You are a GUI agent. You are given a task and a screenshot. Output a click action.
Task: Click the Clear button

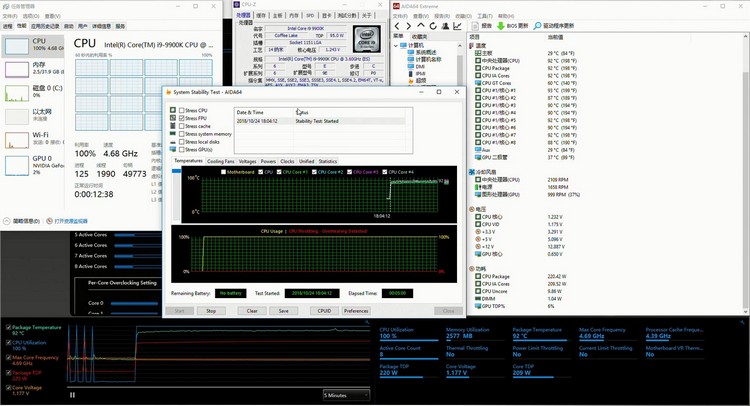(252, 311)
